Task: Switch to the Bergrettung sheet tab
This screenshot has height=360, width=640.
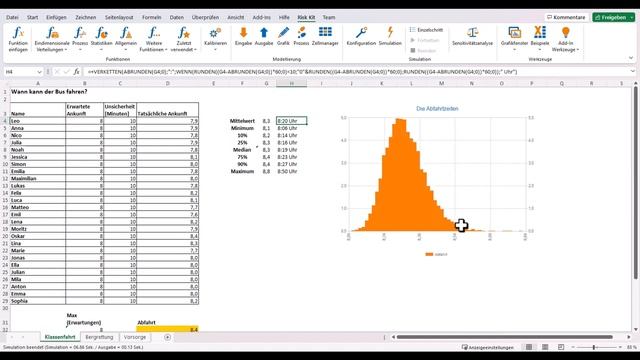Action: [x=99, y=337]
